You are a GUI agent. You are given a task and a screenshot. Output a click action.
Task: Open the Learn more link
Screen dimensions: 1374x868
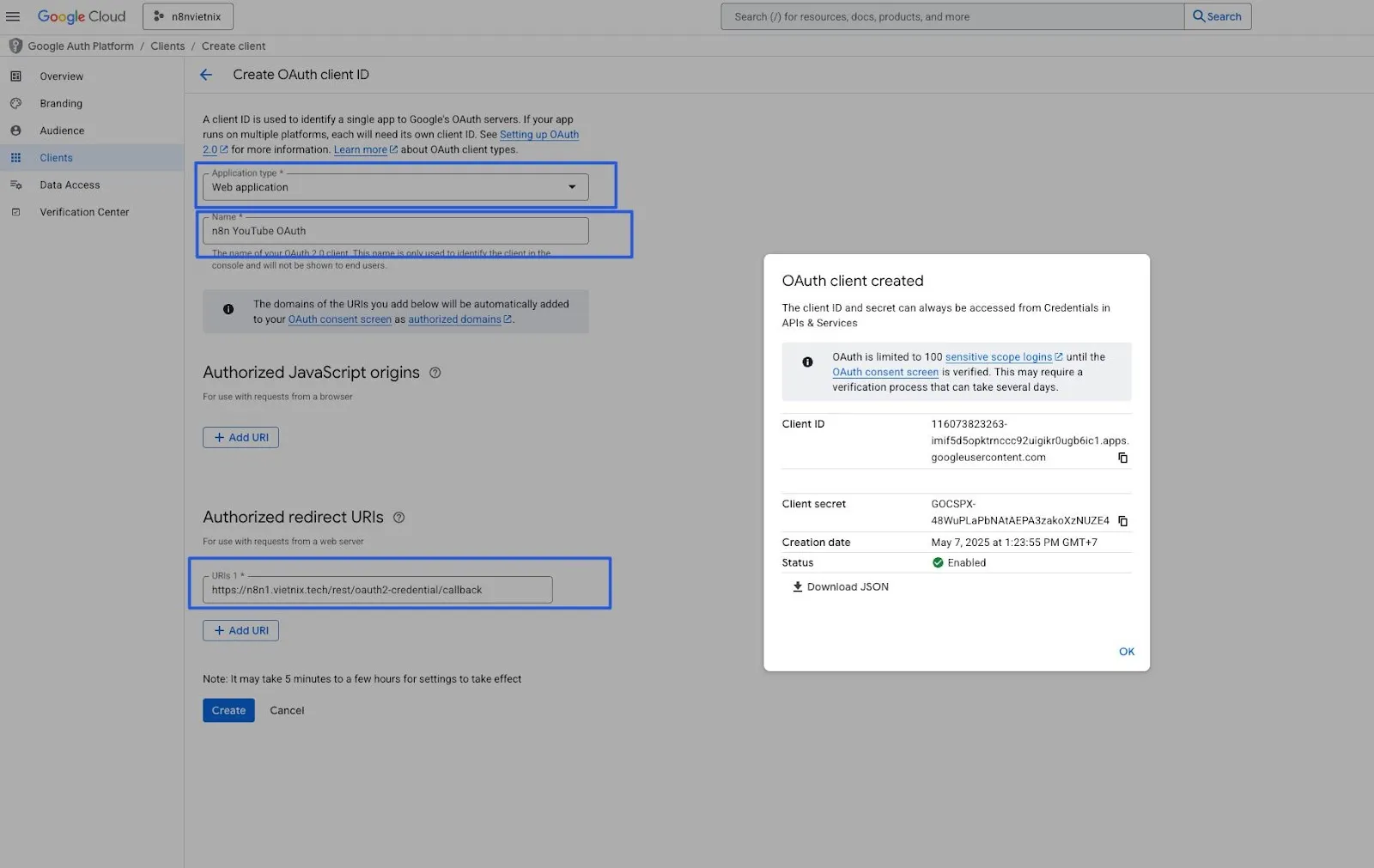[365, 149]
